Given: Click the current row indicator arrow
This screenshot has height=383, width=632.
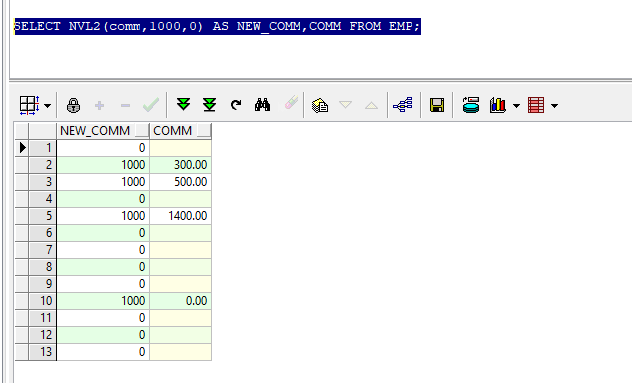Looking at the screenshot, I should click(22, 148).
